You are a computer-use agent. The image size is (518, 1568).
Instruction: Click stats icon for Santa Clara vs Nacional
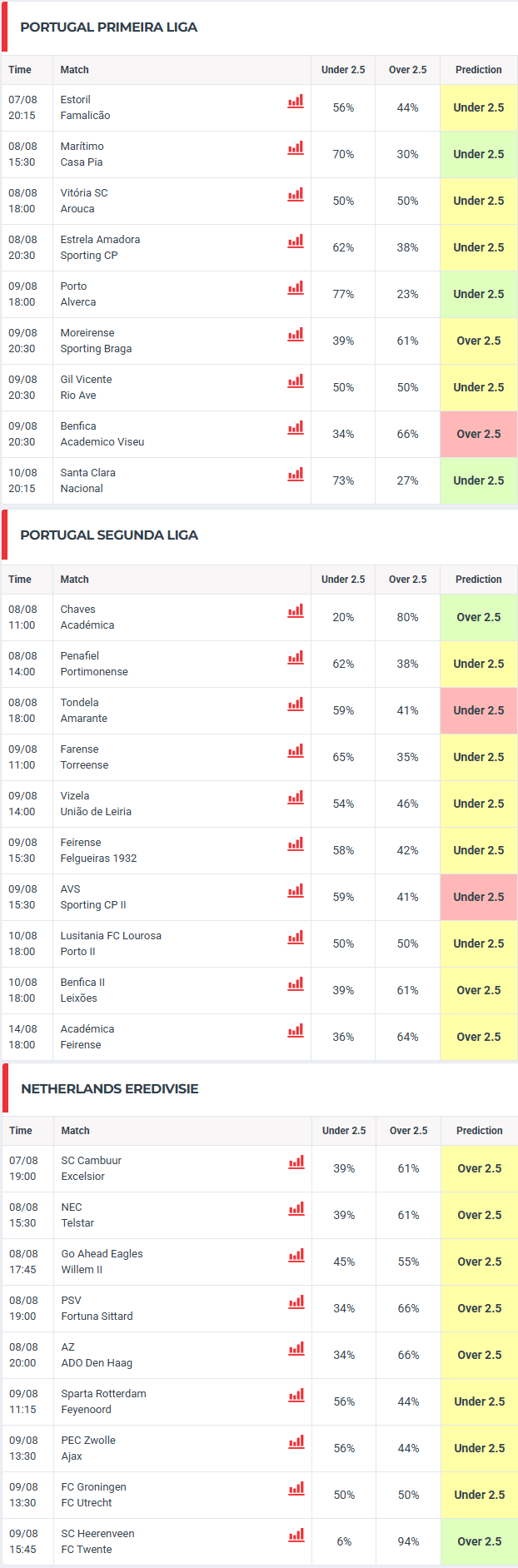click(x=296, y=474)
